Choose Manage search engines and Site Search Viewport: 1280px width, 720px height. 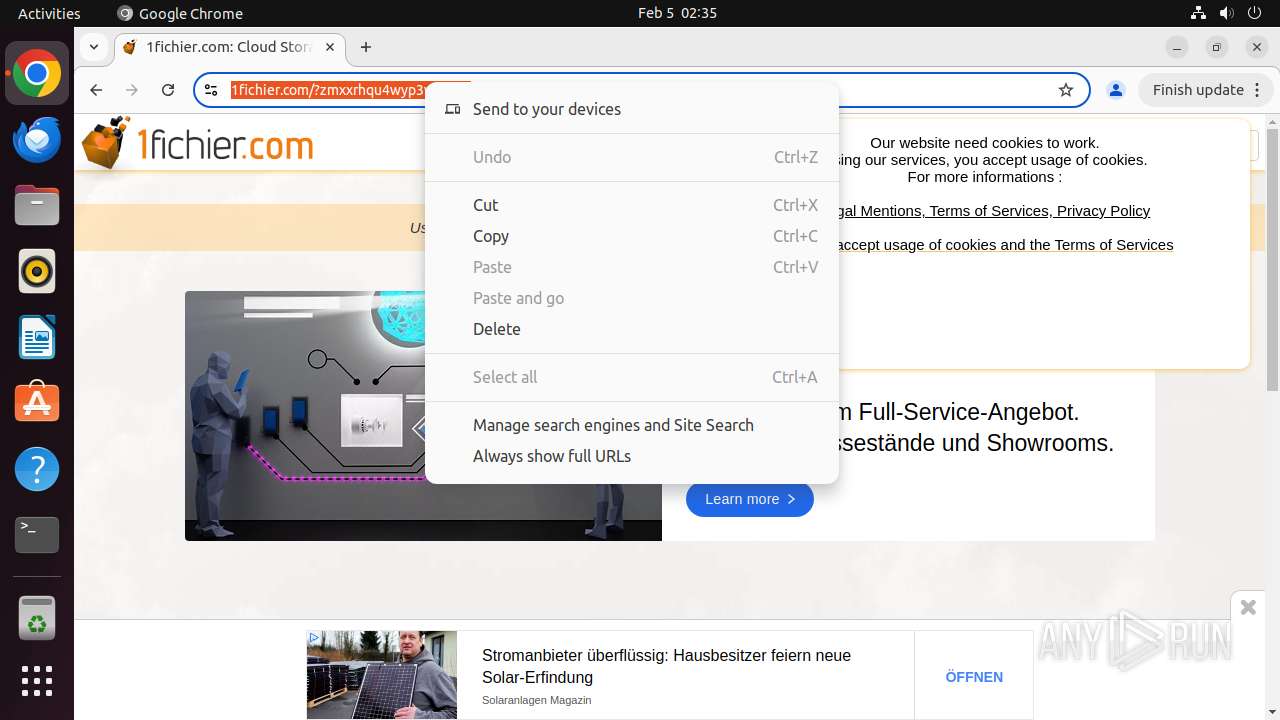[632, 425]
